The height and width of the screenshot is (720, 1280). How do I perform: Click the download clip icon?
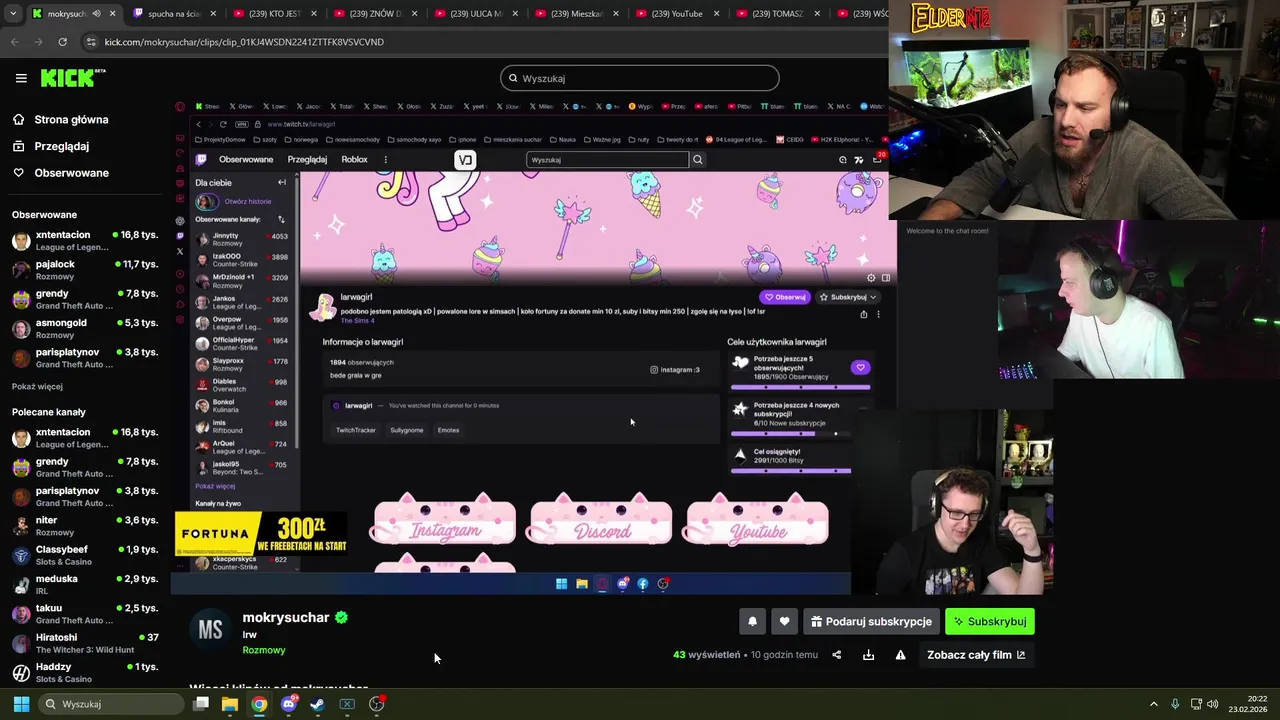(869, 655)
